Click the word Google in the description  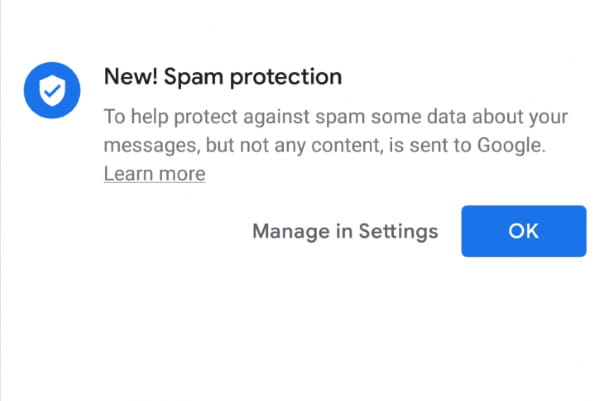[x=511, y=145]
